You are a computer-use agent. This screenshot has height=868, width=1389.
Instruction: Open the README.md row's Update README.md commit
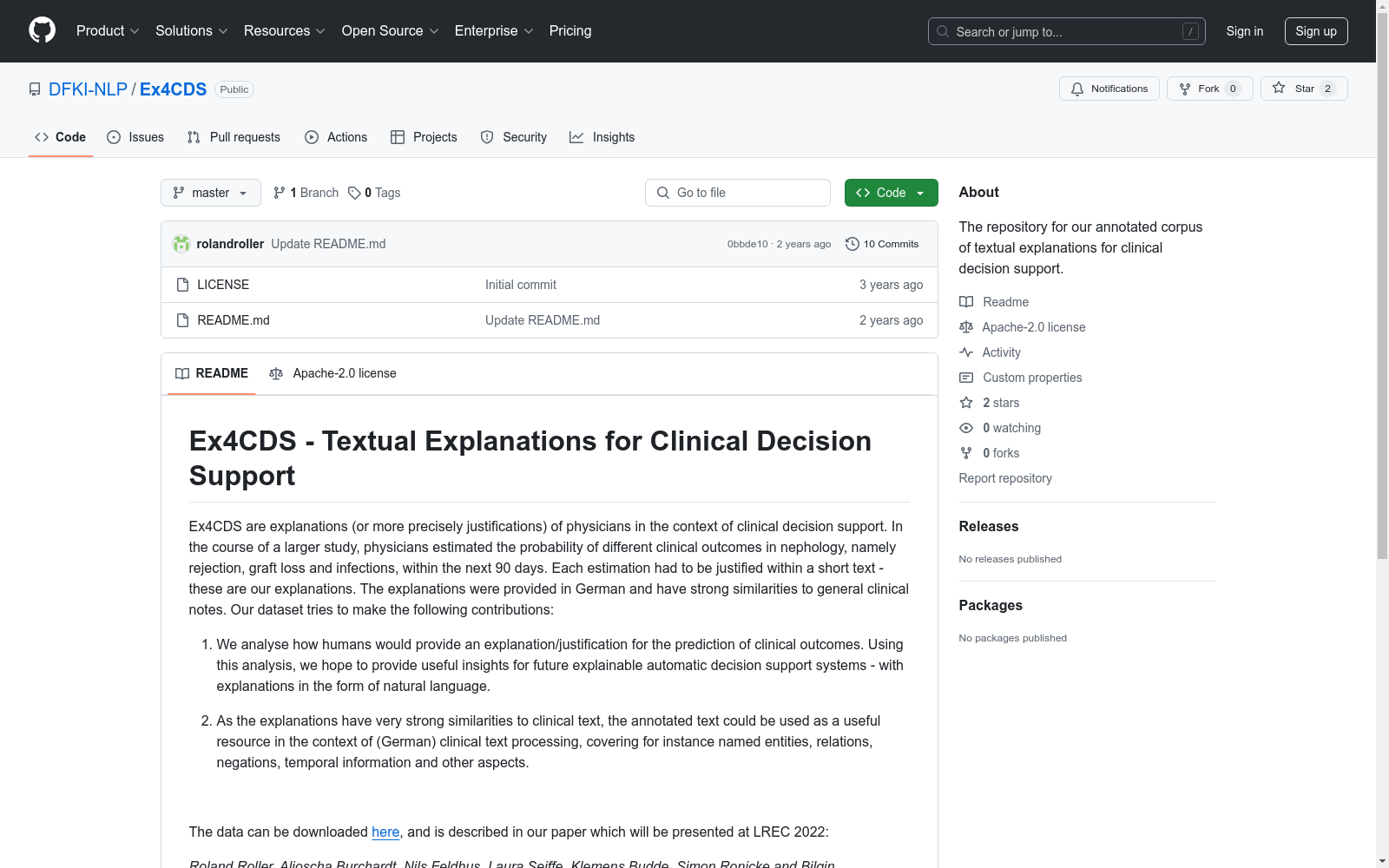543,320
